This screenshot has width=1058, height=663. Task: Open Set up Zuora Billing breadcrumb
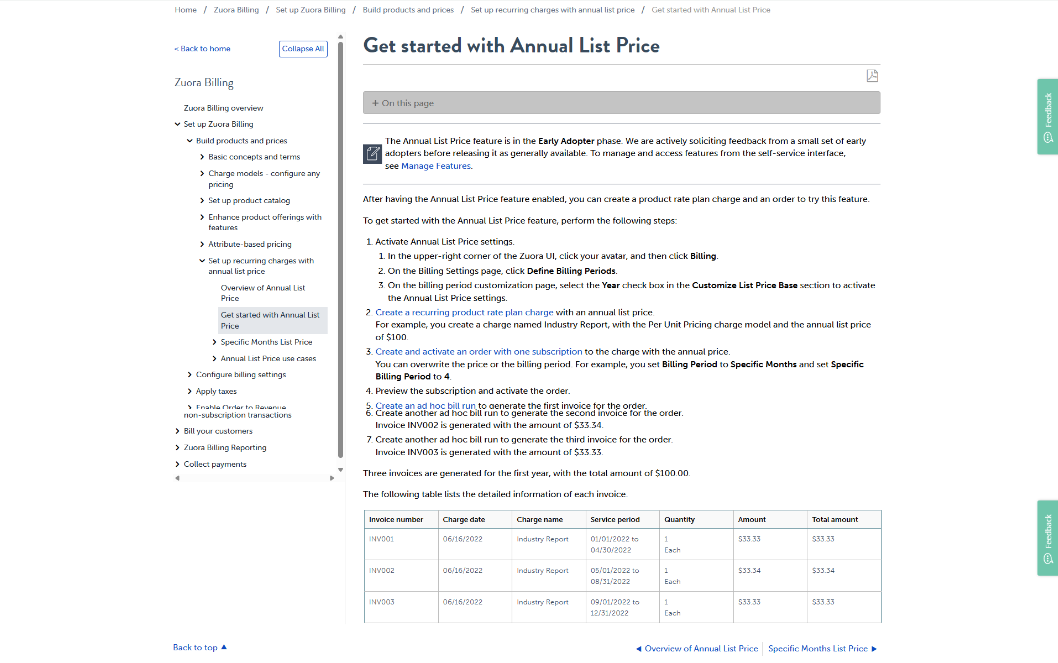(x=310, y=10)
